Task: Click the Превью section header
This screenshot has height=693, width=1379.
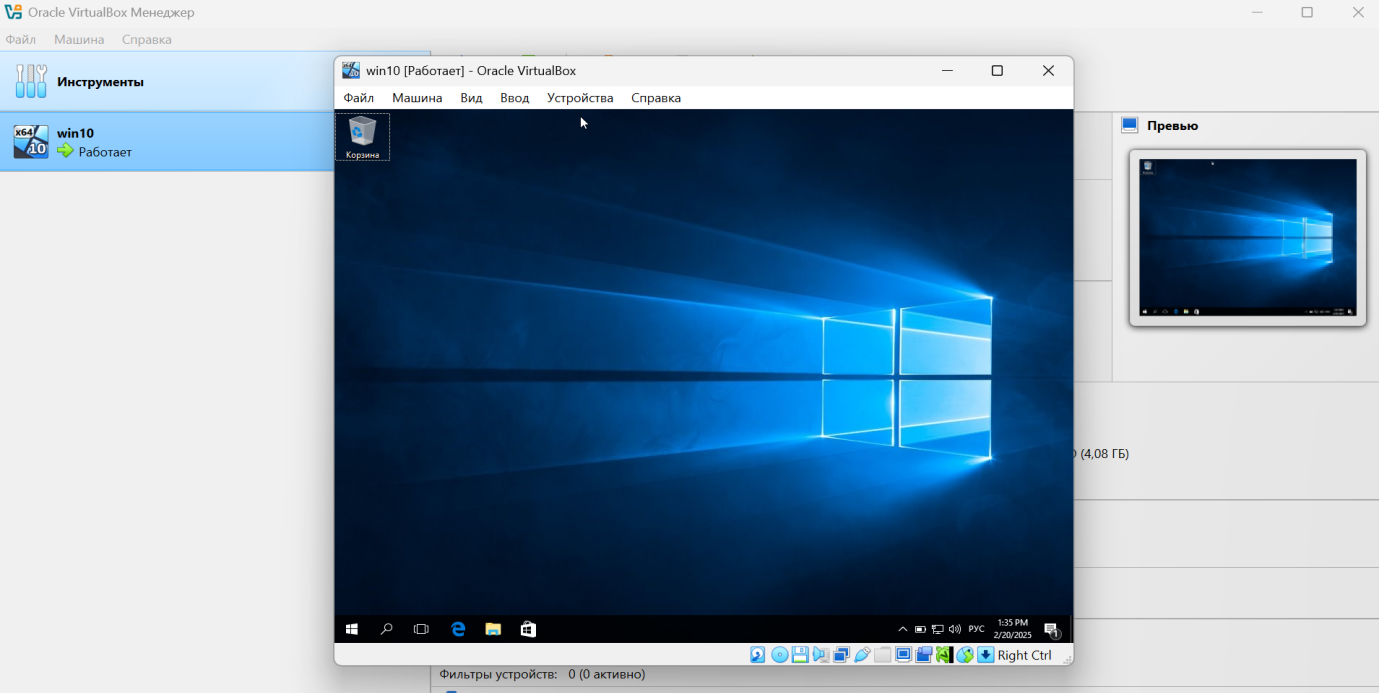Action: (x=1172, y=126)
